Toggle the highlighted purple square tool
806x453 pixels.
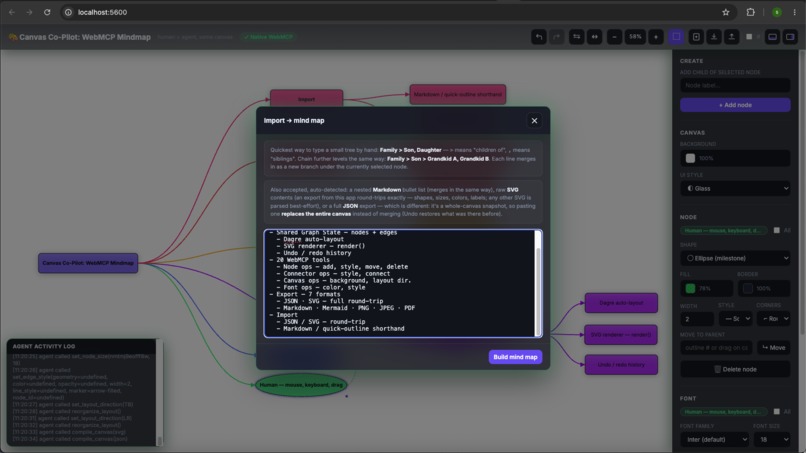click(x=676, y=37)
